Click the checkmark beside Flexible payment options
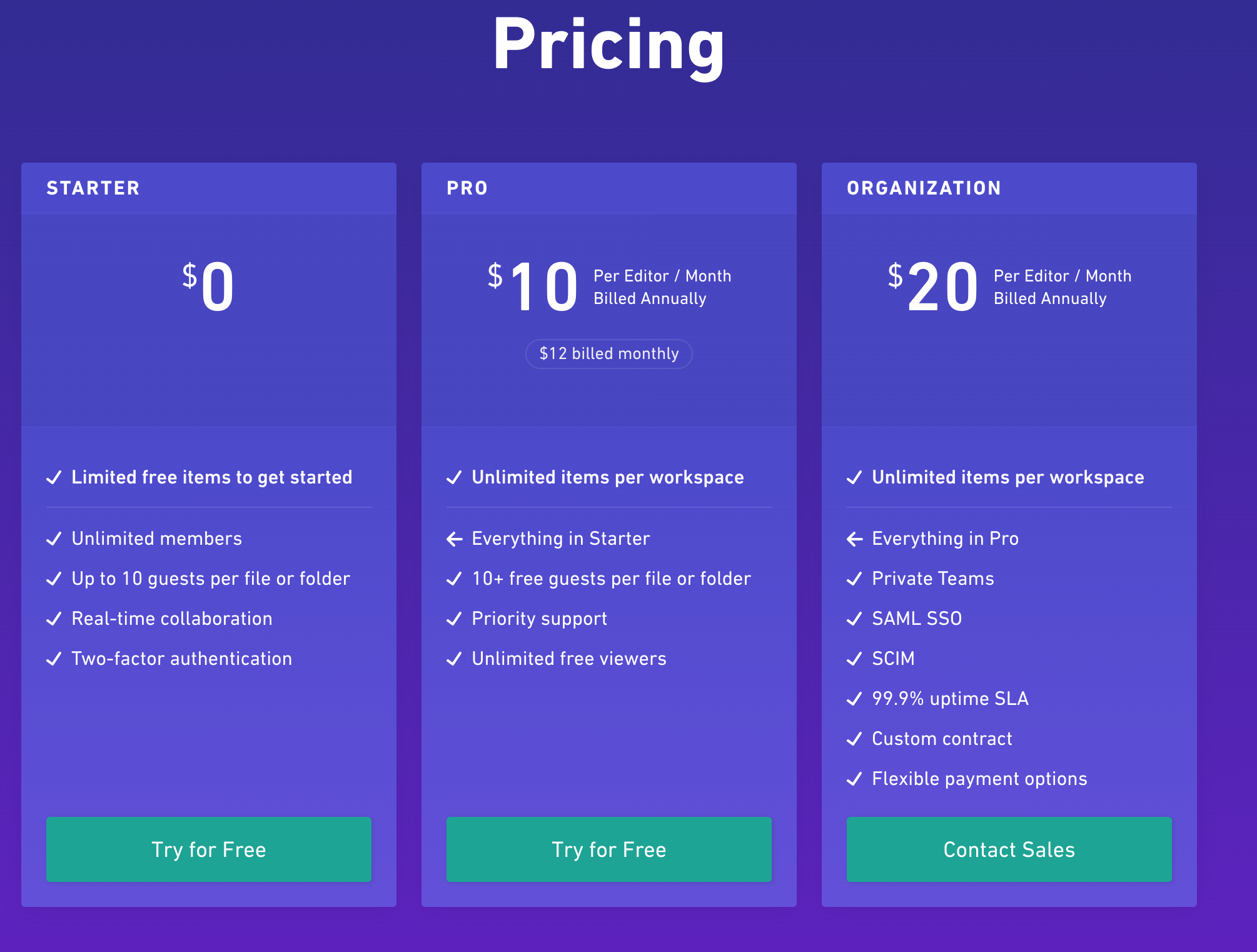The height and width of the screenshot is (952, 1257). tap(855, 779)
